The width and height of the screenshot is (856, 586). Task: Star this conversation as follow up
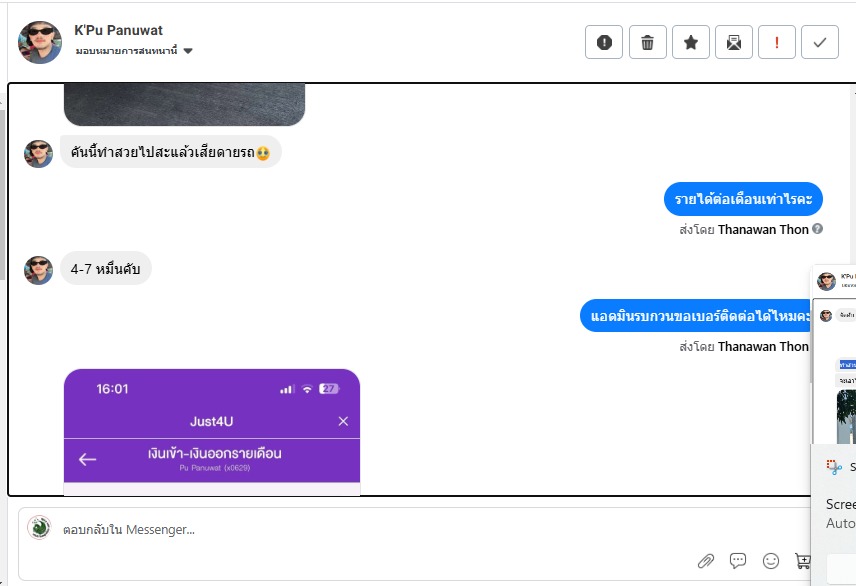(691, 42)
